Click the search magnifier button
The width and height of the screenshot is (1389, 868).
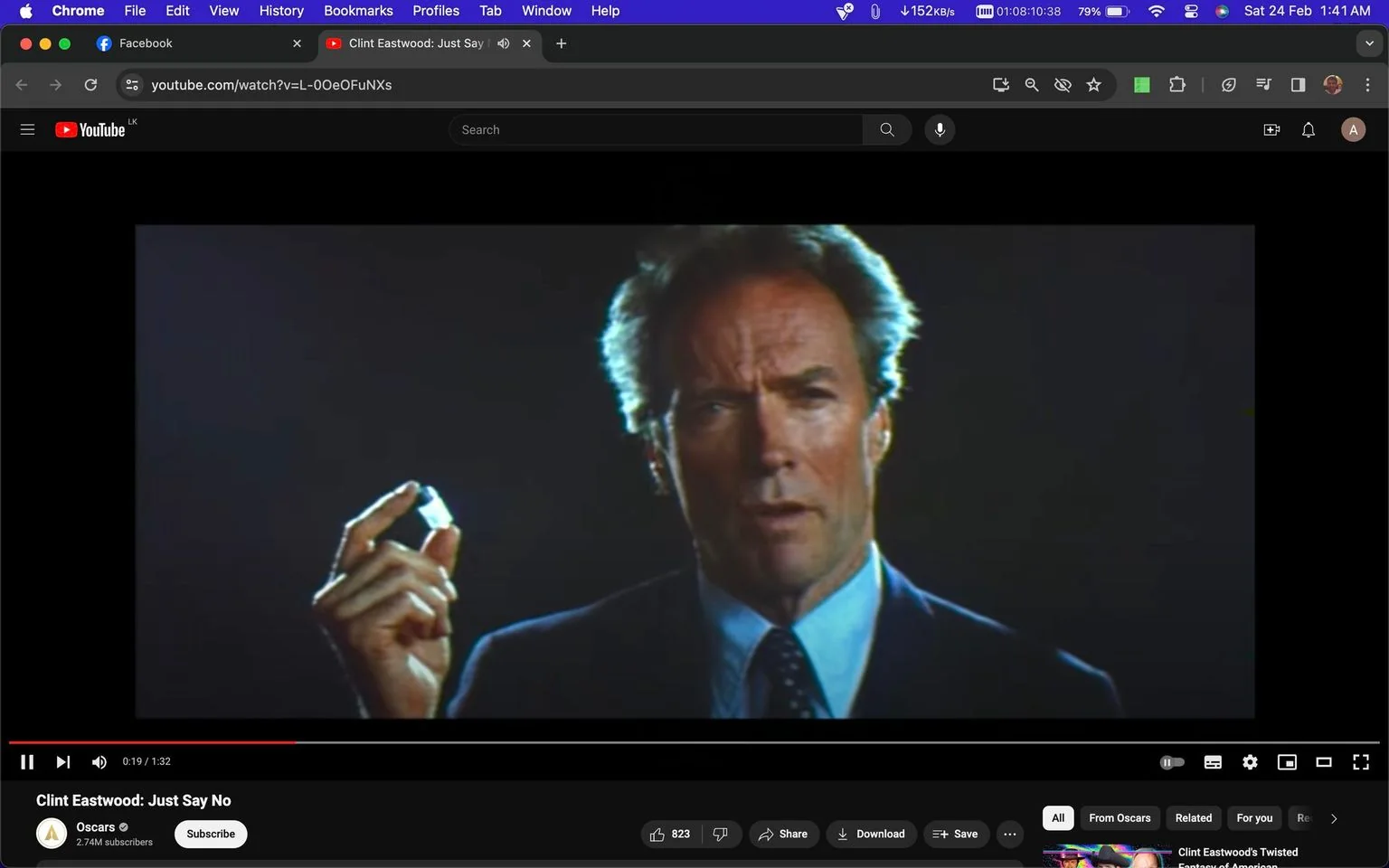click(x=887, y=129)
